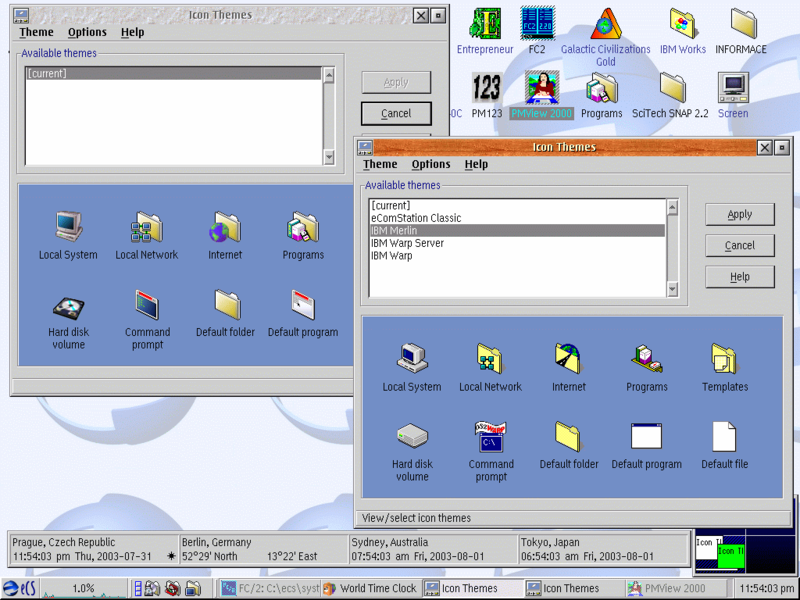Click the Default file icon
Viewport: 800px width, 600px height.
[724, 436]
